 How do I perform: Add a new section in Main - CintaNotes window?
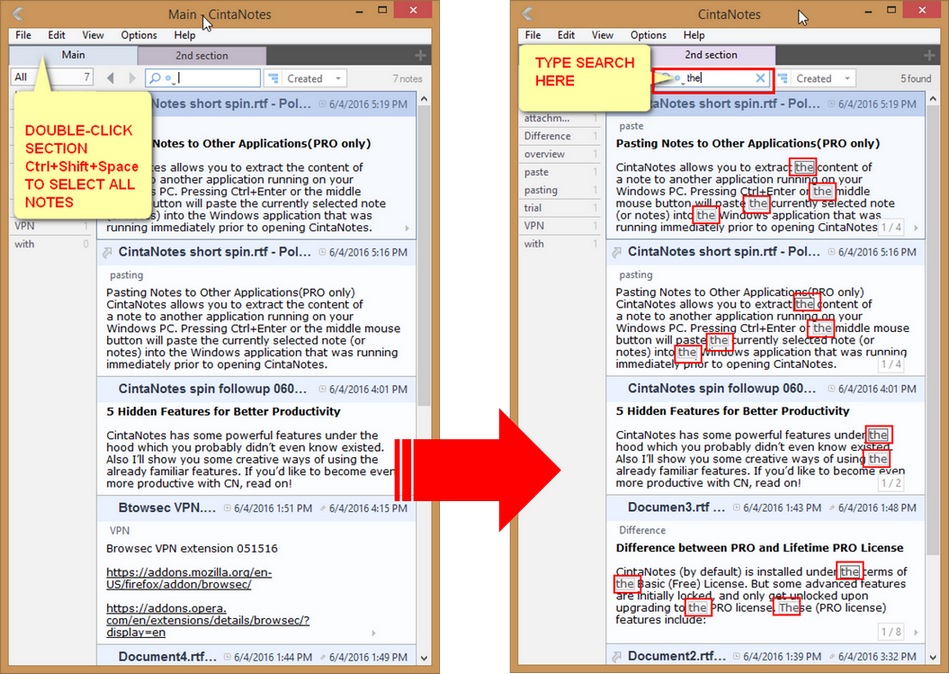pyautogui.click(x=421, y=56)
